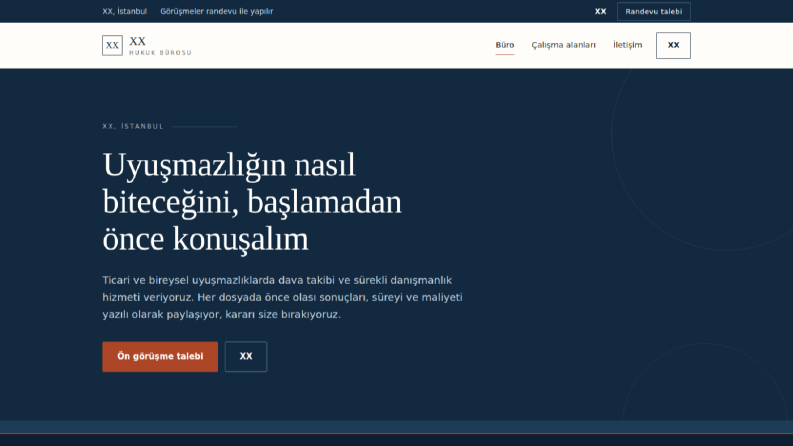Click the outlined XX button beside Ön görüşme talebi
This screenshot has height=446, width=793.
(x=246, y=356)
